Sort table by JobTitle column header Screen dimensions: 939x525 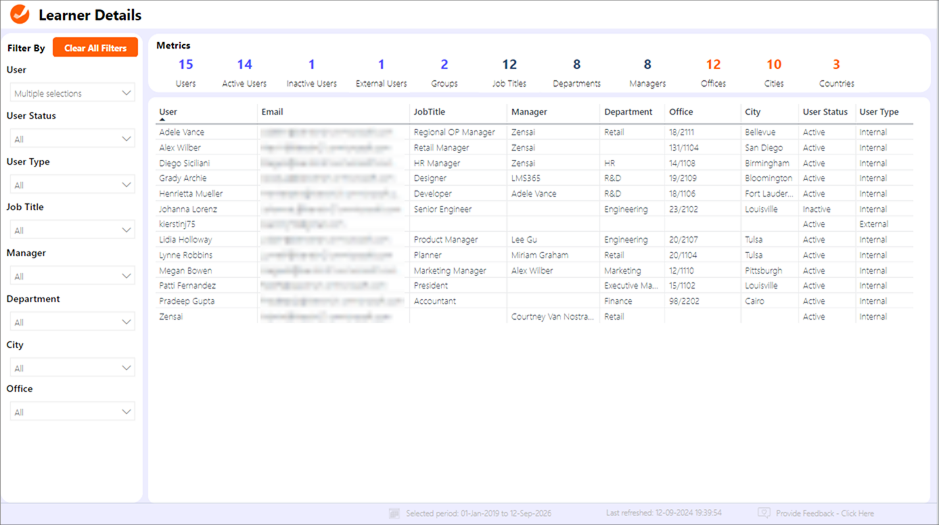429,112
